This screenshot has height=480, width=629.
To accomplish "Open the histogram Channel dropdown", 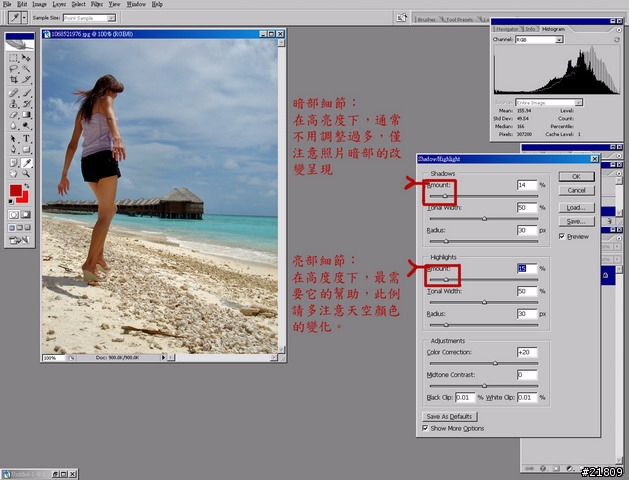I will point(559,40).
